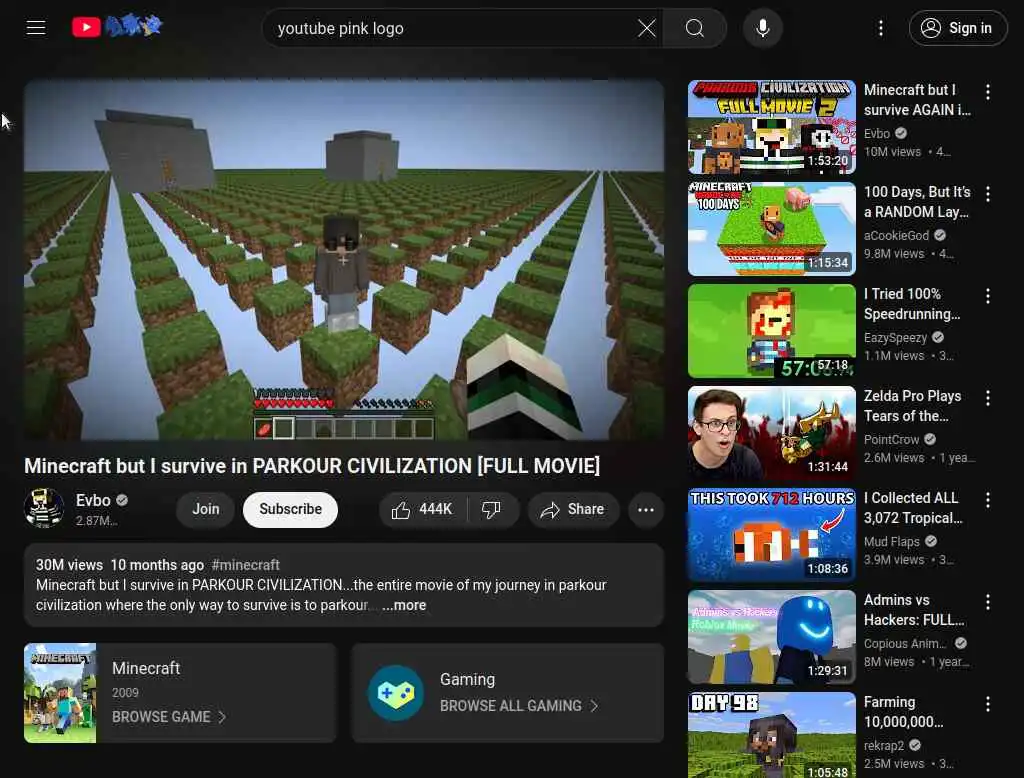Open the Gaming category icon
Image resolution: width=1024 pixels, height=778 pixels.
click(396, 692)
